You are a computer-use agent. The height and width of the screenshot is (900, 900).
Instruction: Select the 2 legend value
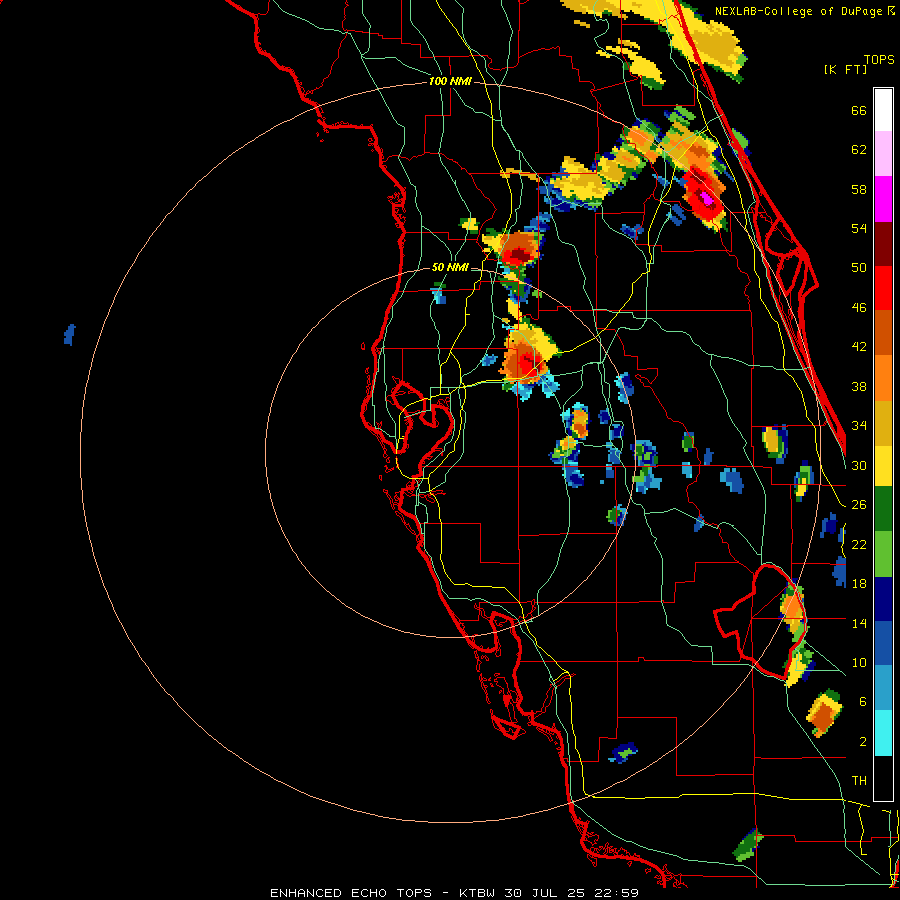click(863, 742)
